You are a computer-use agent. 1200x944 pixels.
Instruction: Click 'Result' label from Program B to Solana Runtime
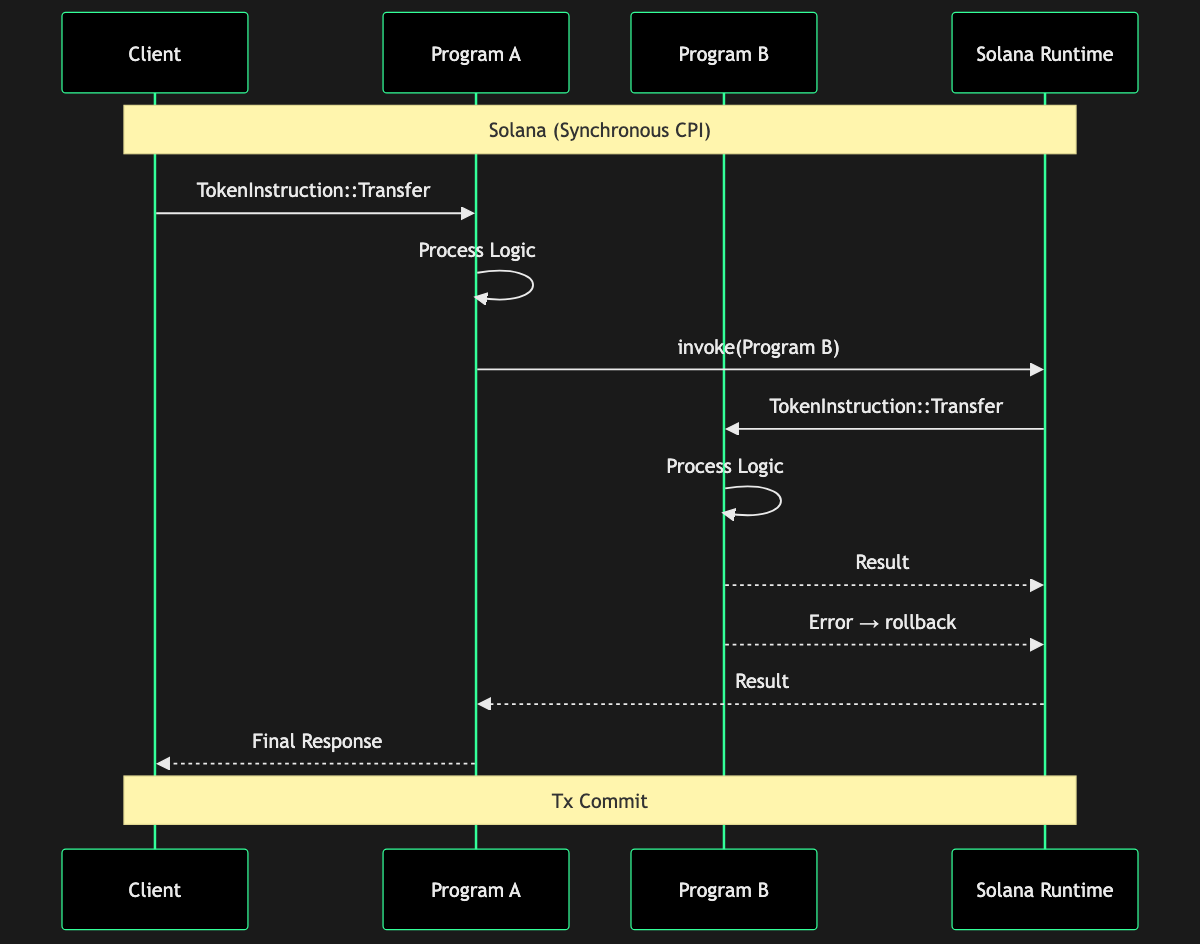(883, 562)
